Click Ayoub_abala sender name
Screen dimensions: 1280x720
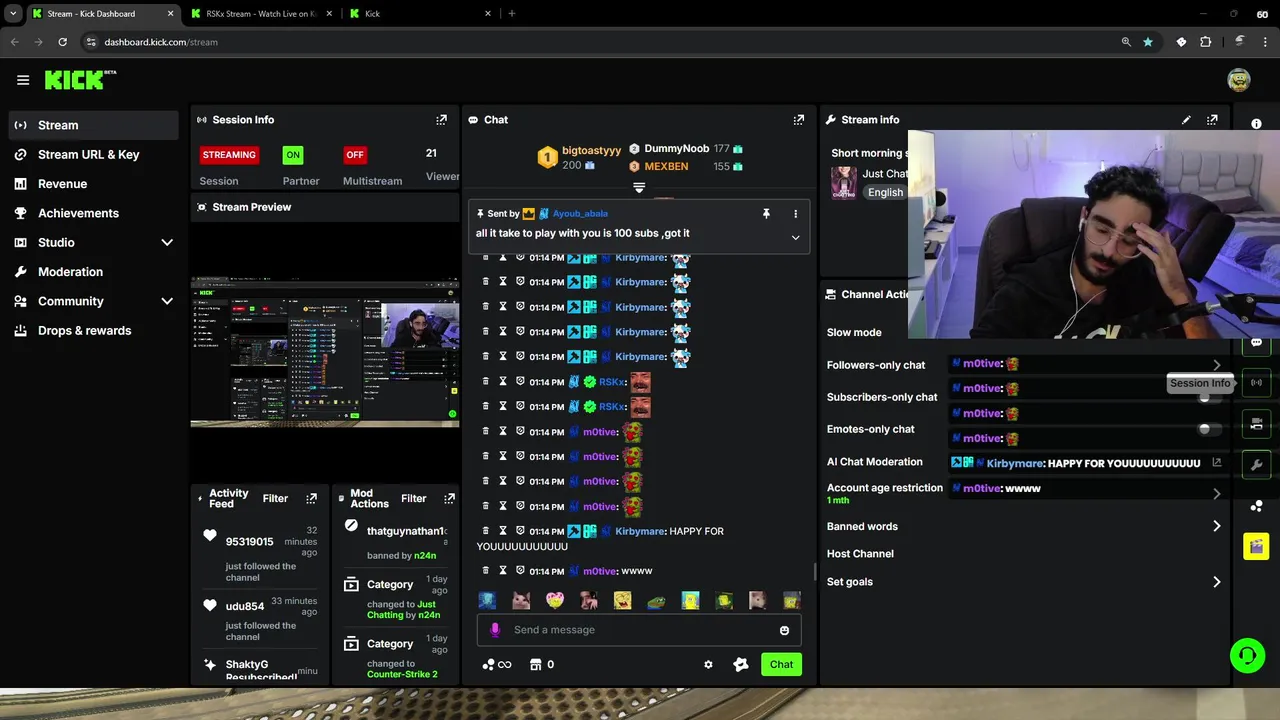point(580,214)
